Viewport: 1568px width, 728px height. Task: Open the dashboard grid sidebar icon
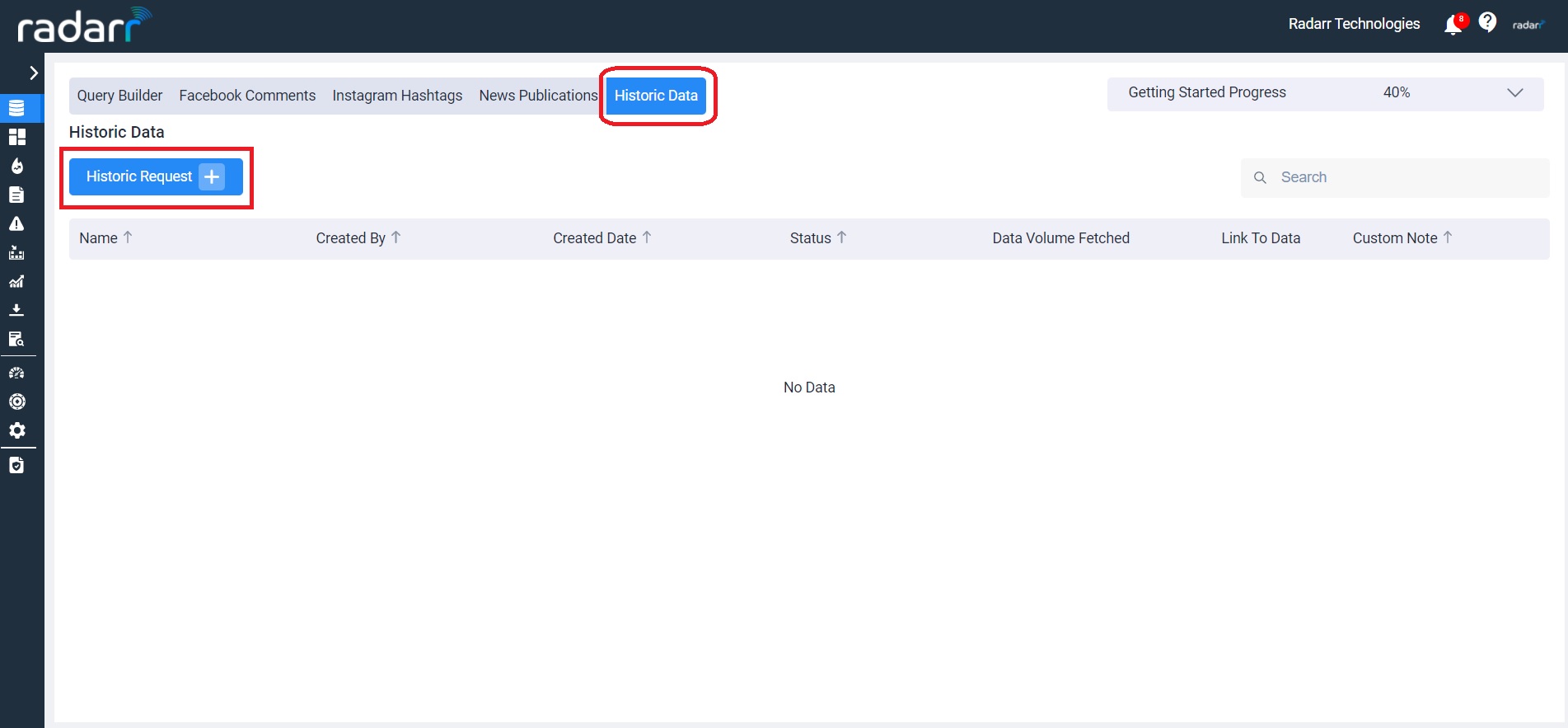tap(16, 137)
